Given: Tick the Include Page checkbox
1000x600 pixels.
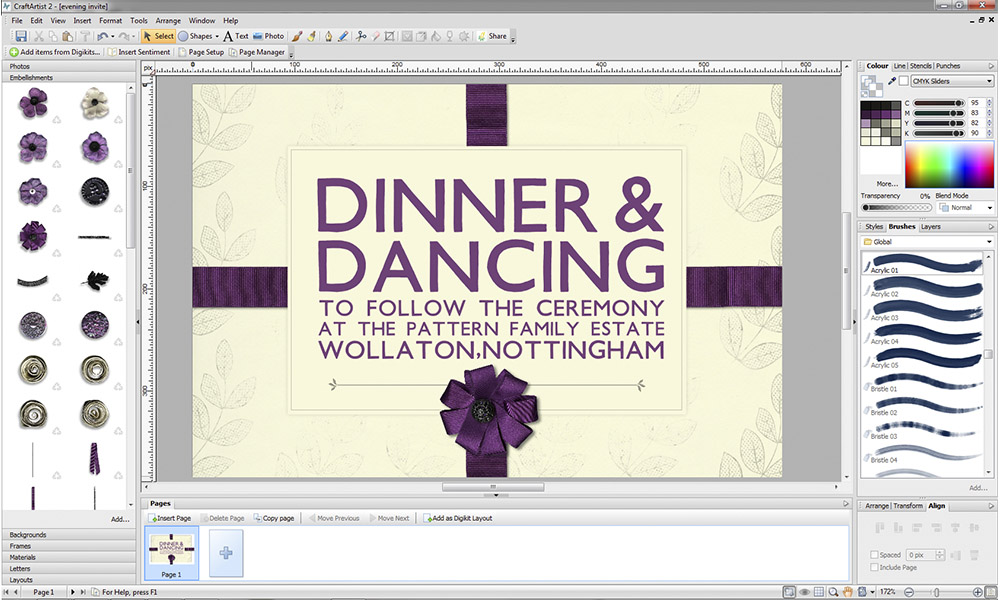Looking at the screenshot, I should [x=875, y=567].
